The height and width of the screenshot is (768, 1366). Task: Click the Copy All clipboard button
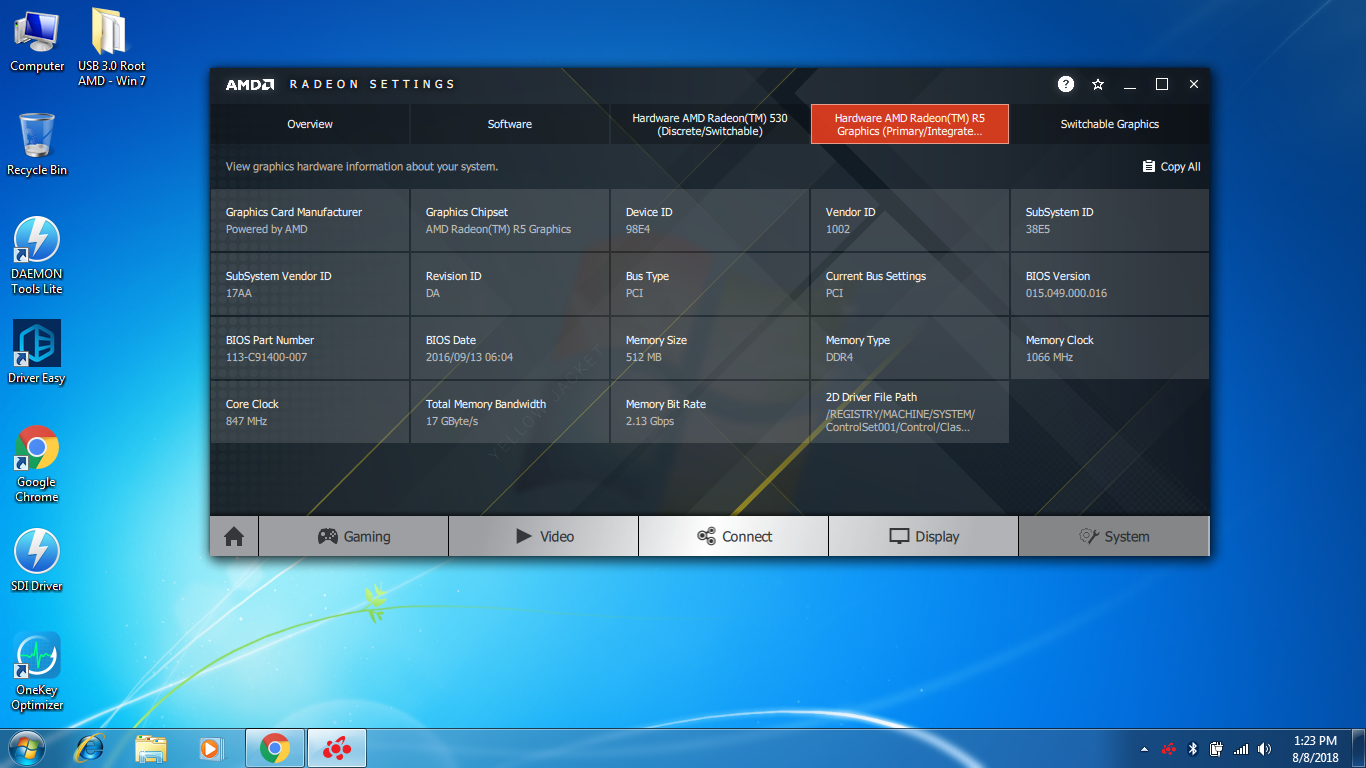[1171, 167]
